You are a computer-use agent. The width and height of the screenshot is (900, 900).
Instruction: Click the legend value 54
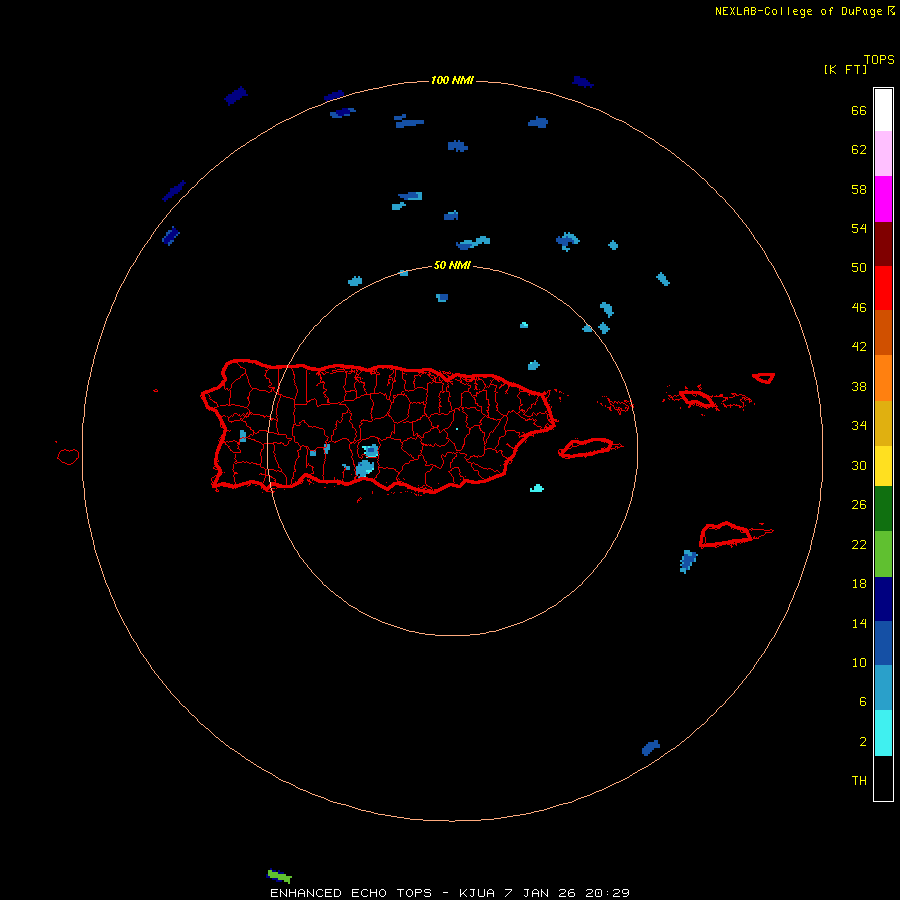coord(859,228)
